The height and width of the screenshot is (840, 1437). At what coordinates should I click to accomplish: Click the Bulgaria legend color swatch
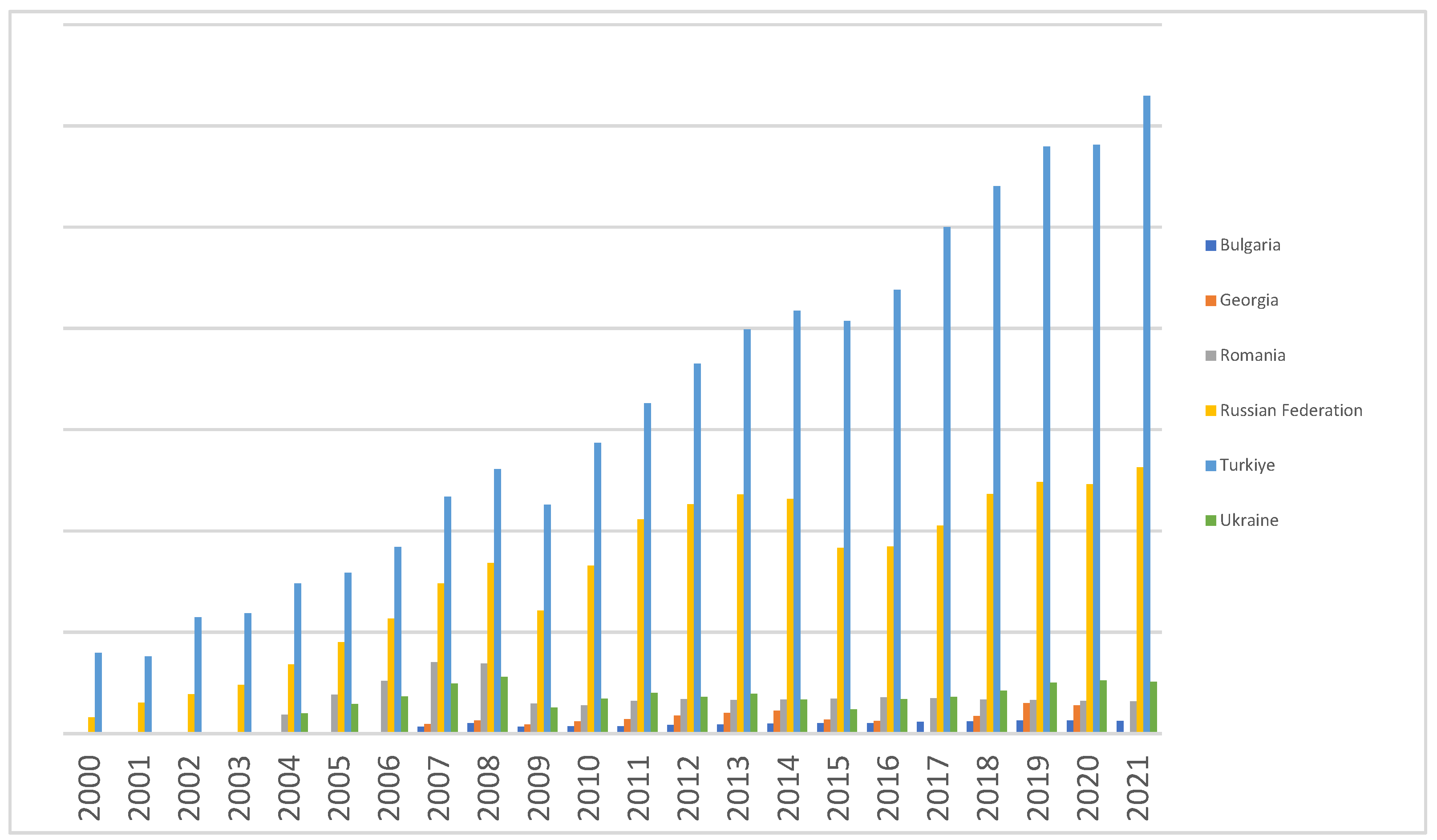(1210, 246)
